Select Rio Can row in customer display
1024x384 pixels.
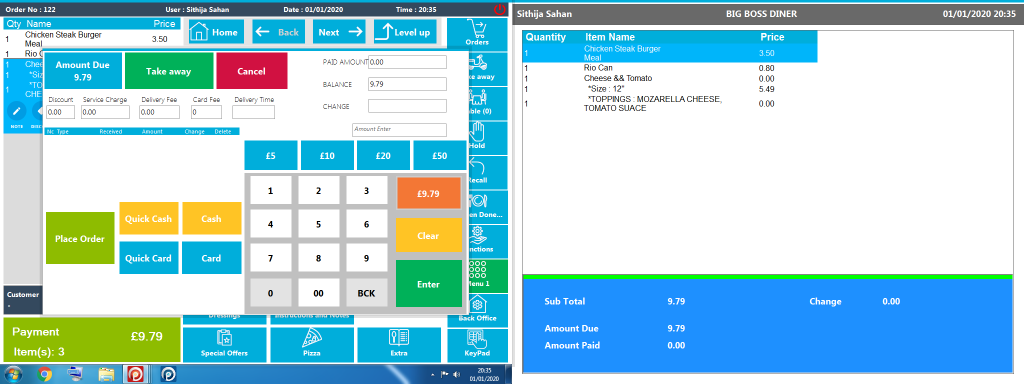click(670, 68)
